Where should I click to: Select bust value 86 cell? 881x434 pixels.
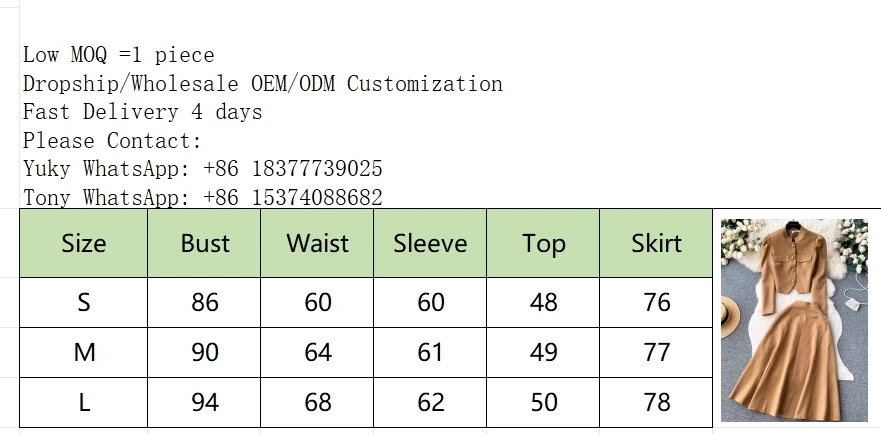click(x=204, y=302)
